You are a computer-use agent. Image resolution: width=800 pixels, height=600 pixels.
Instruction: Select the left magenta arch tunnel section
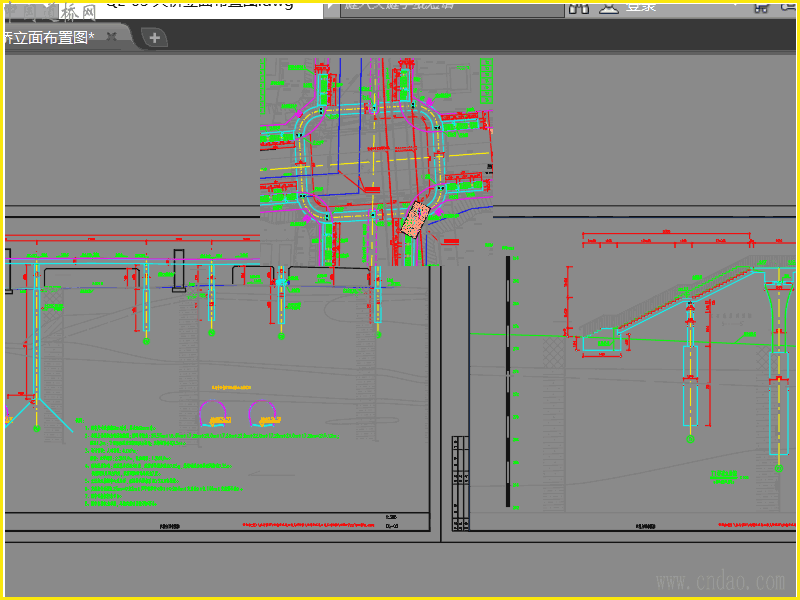215,413
